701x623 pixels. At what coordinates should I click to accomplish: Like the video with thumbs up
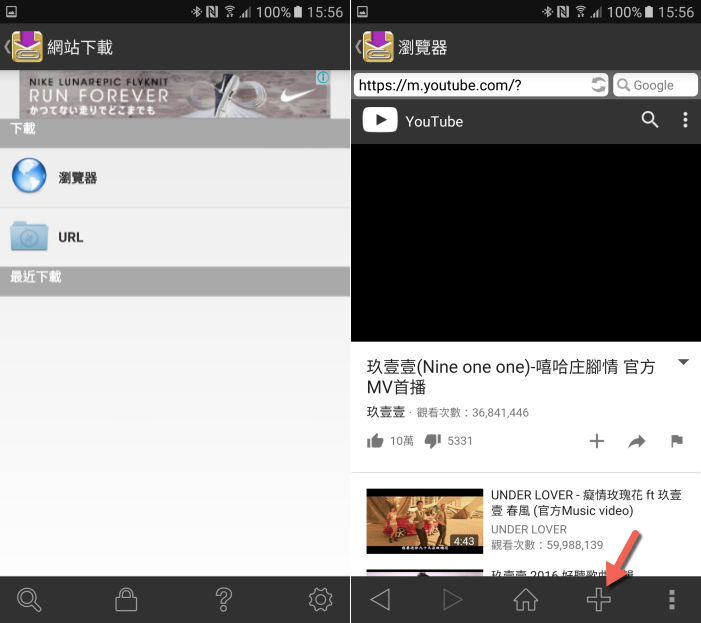375,441
